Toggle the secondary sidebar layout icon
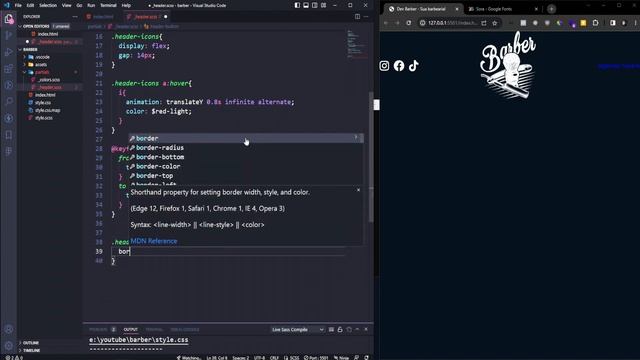The width and height of the screenshot is (640, 360). [x=315, y=5]
